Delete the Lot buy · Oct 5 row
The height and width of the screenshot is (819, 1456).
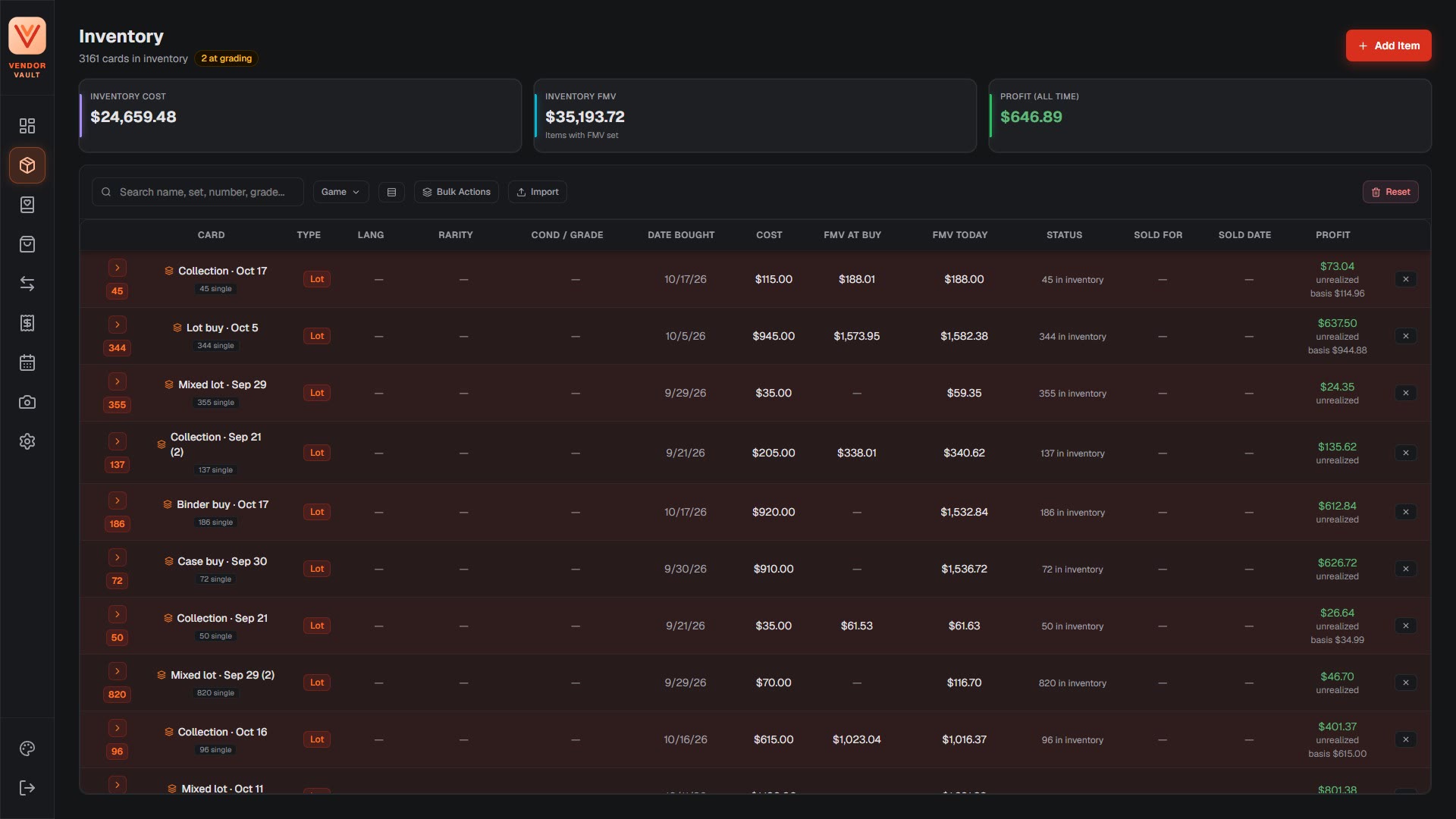pyautogui.click(x=1405, y=336)
